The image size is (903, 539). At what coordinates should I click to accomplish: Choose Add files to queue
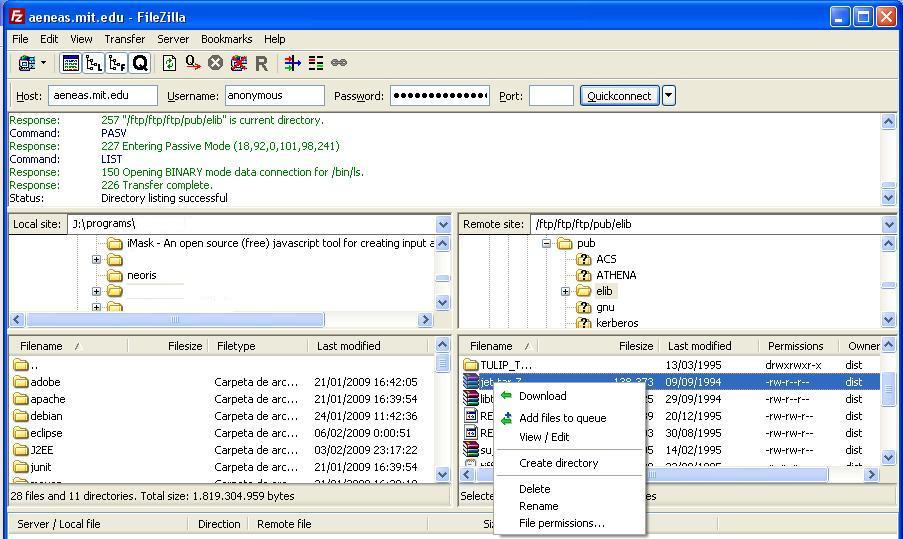(x=569, y=418)
